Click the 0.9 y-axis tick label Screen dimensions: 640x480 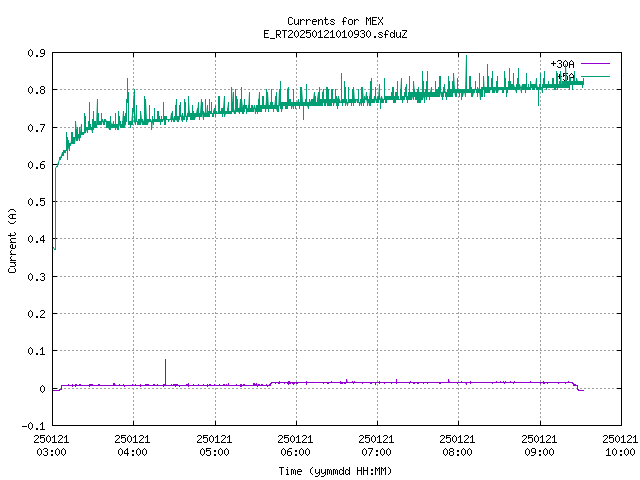pos(36,53)
